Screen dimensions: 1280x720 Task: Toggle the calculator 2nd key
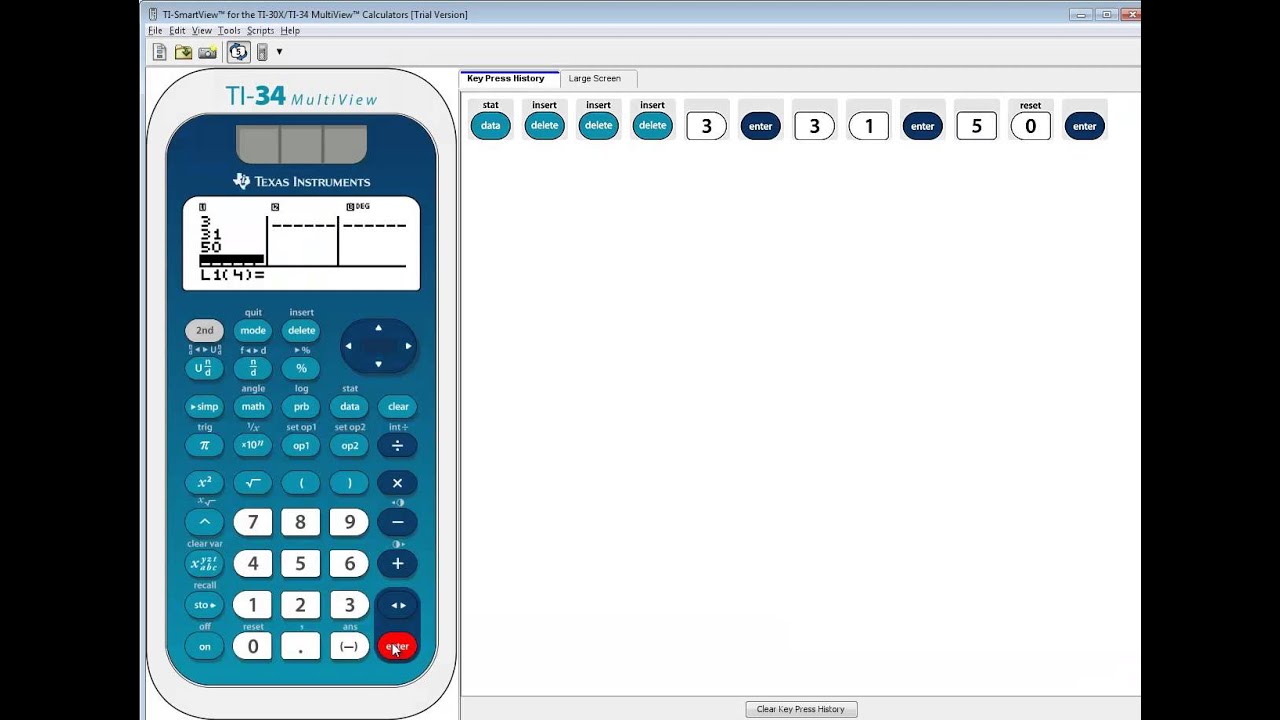[x=204, y=330]
